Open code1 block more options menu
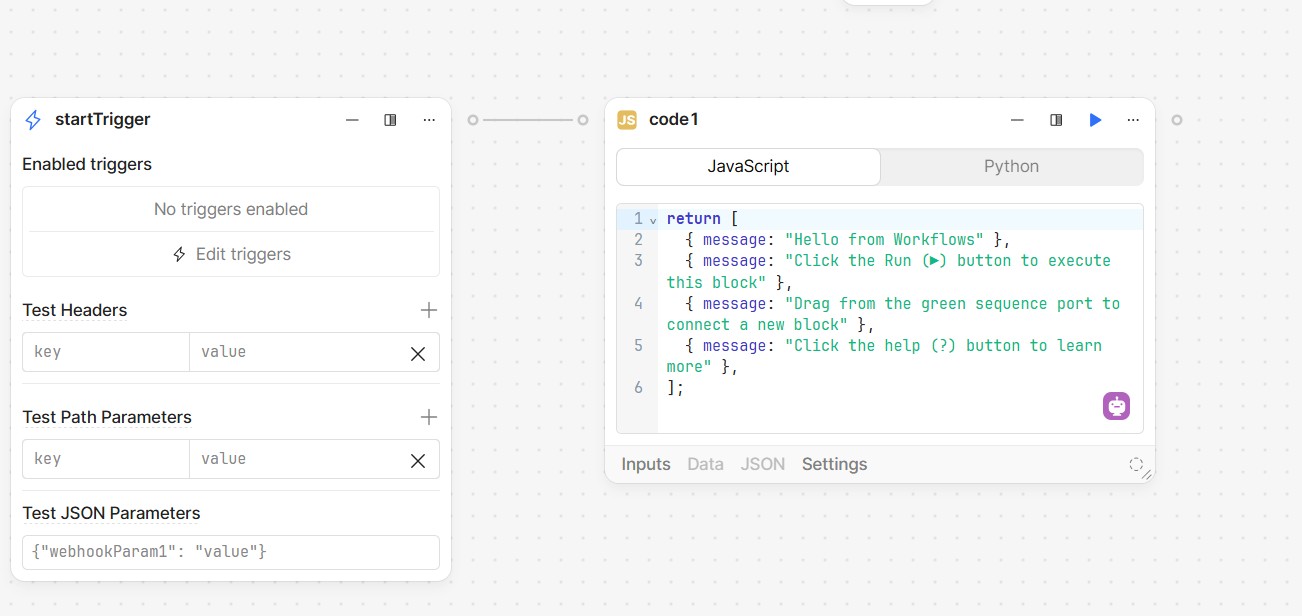The width and height of the screenshot is (1302, 616). [1133, 120]
